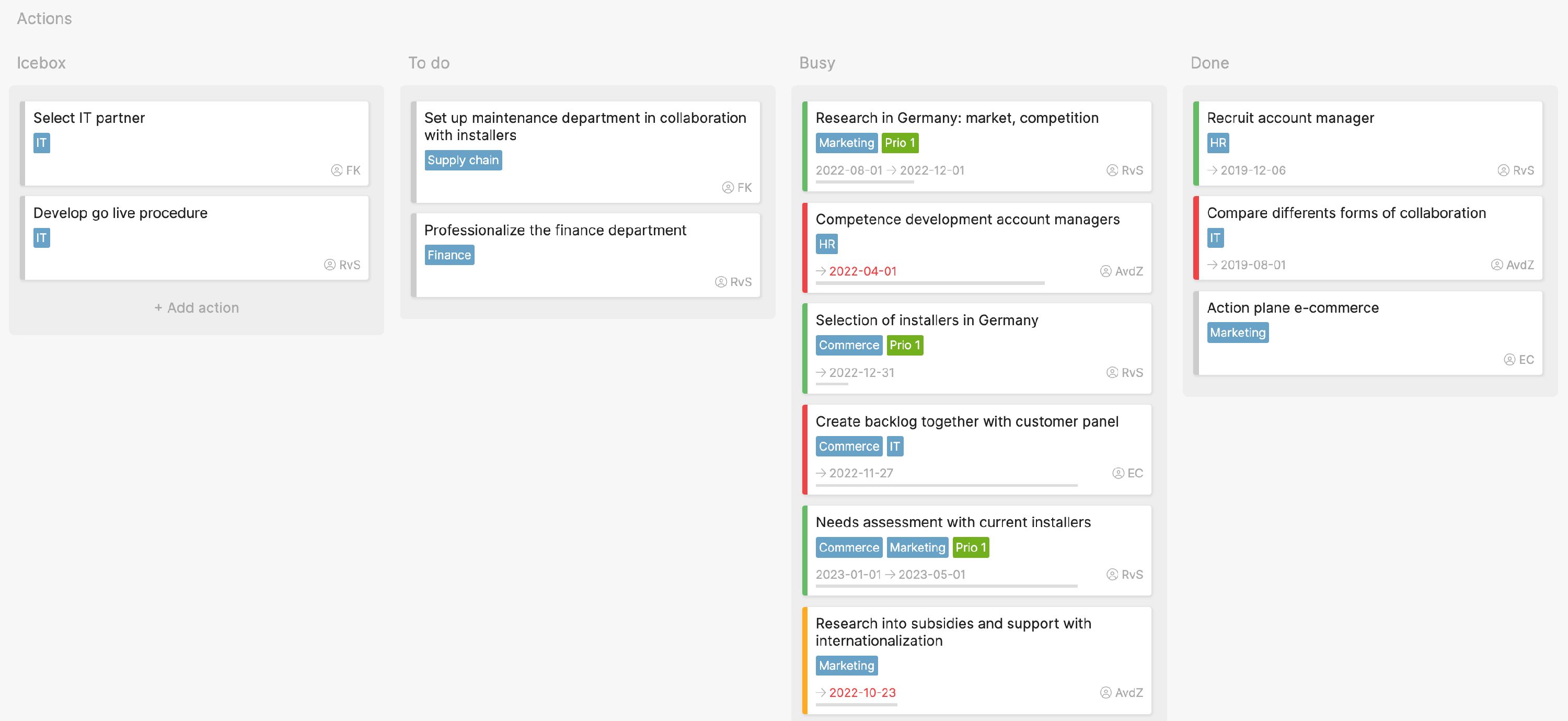Click Marketing tag on Needs assessment card
1568x721 pixels.
coord(917,547)
